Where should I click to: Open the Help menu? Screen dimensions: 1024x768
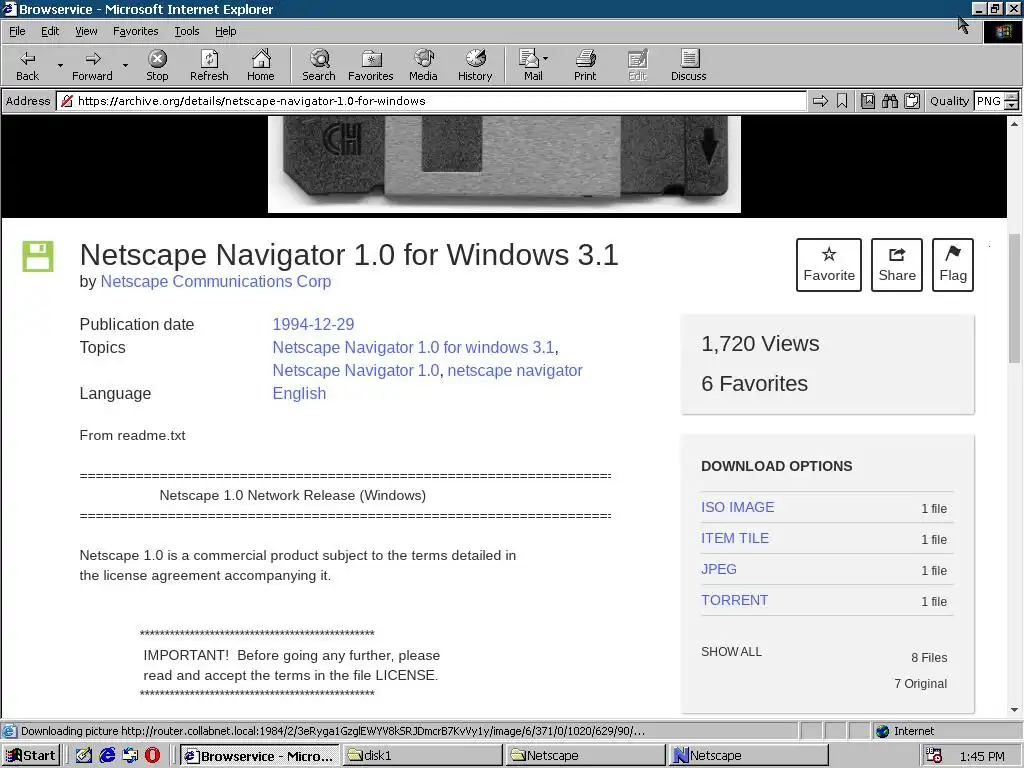[225, 31]
